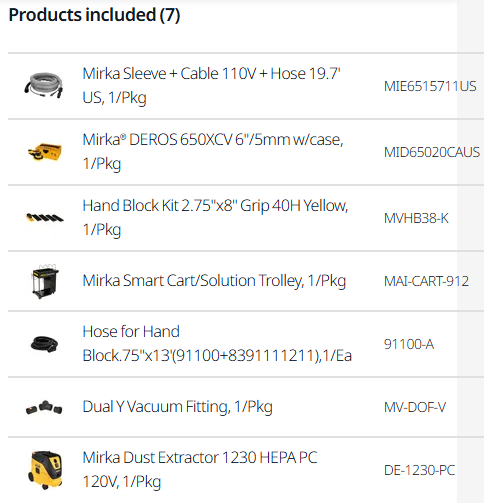Click product code MIE6515711US
The image size is (484, 503).
point(430,86)
